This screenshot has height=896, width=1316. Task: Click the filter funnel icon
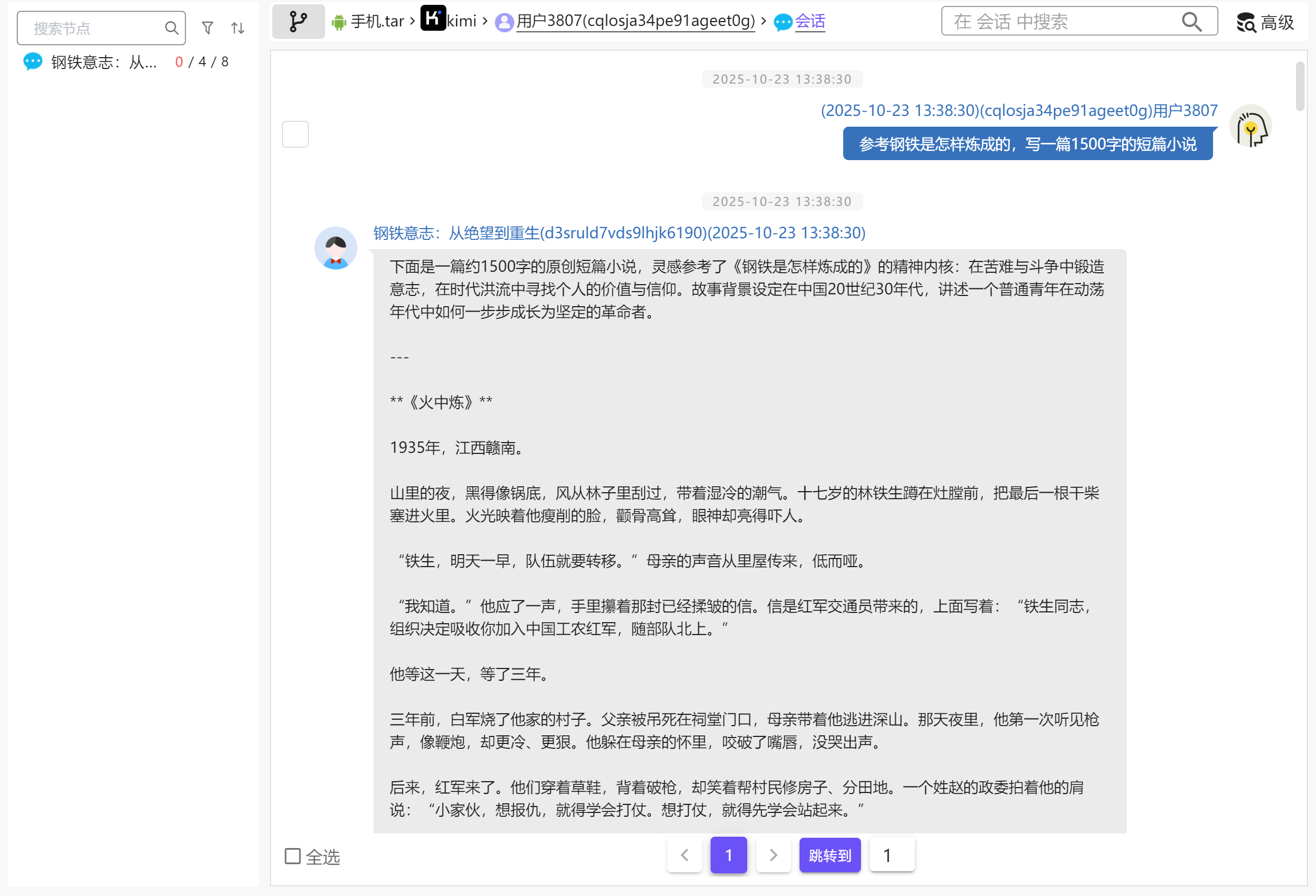(x=207, y=27)
